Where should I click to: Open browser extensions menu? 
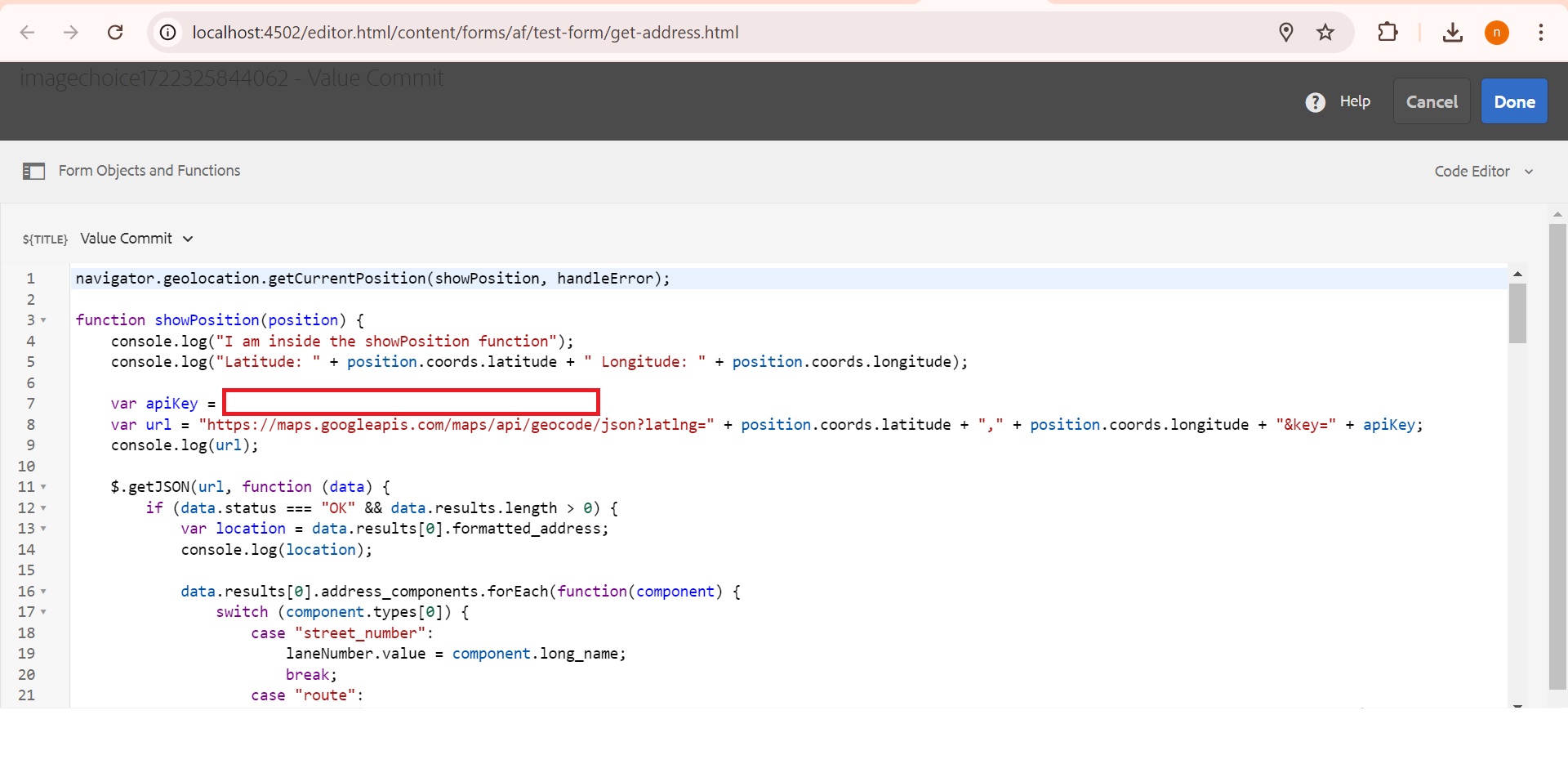[1388, 32]
